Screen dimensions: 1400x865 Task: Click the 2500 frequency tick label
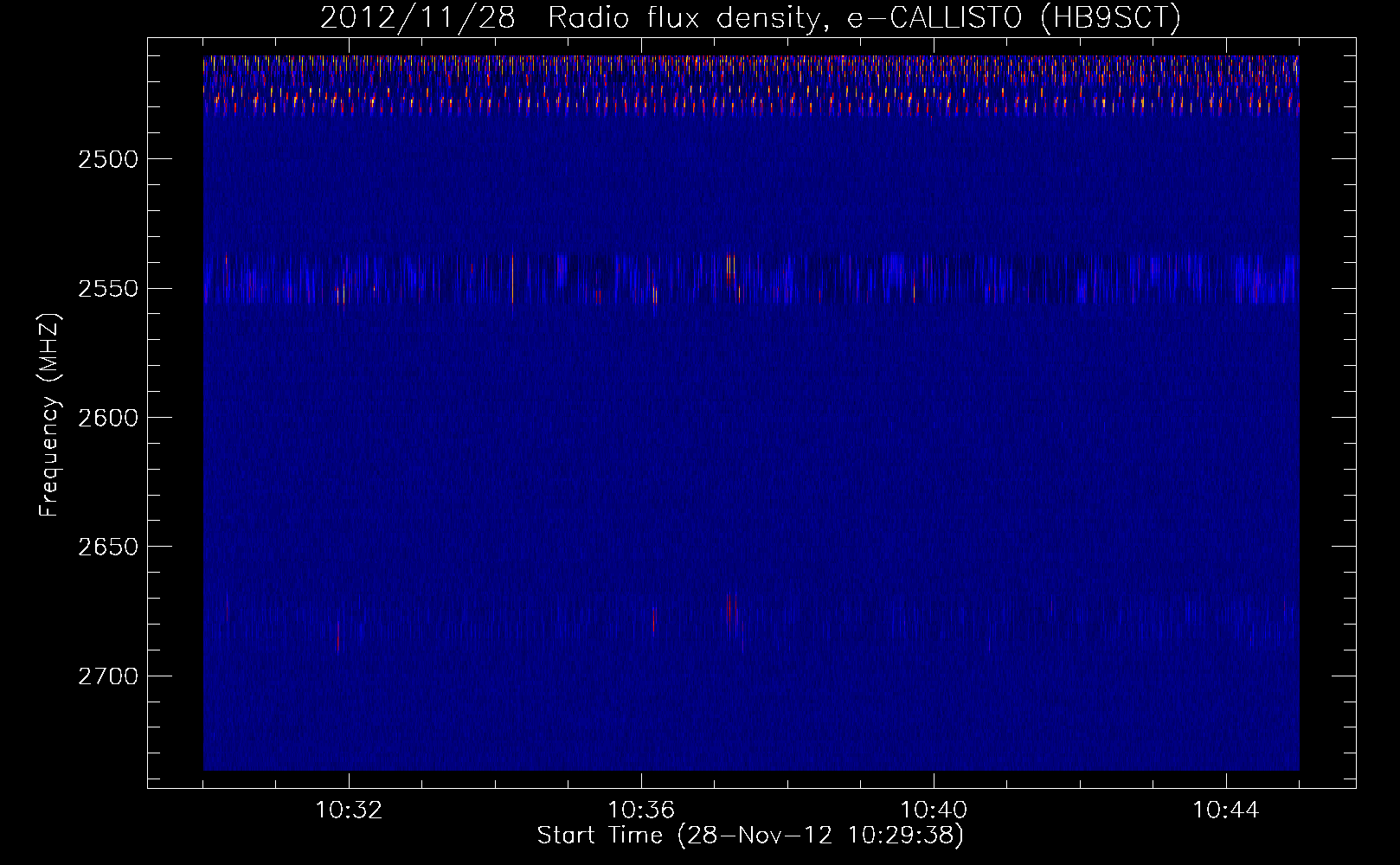pyautogui.click(x=108, y=159)
